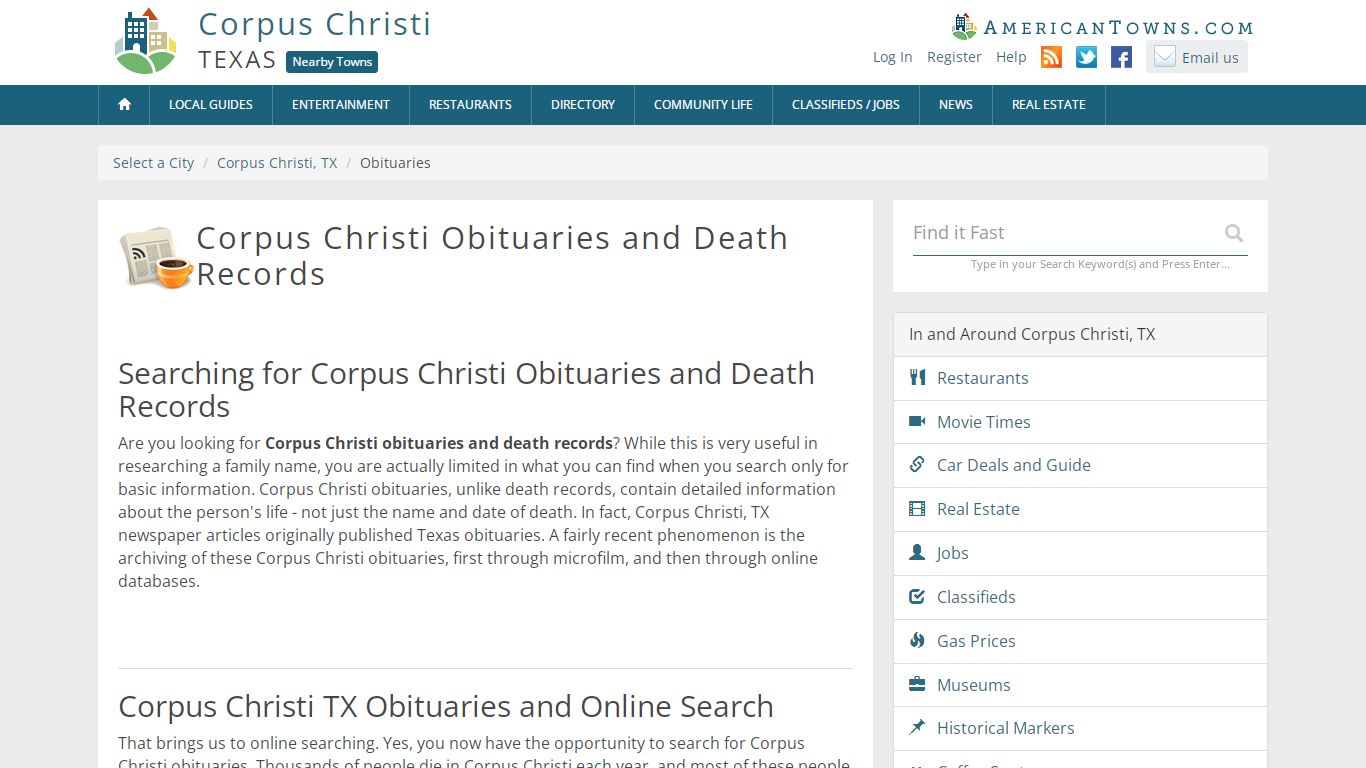The height and width of the screenshot is (768, 1366).
Task: Click the Historical Markers pushpin icon
Action: 917,727
